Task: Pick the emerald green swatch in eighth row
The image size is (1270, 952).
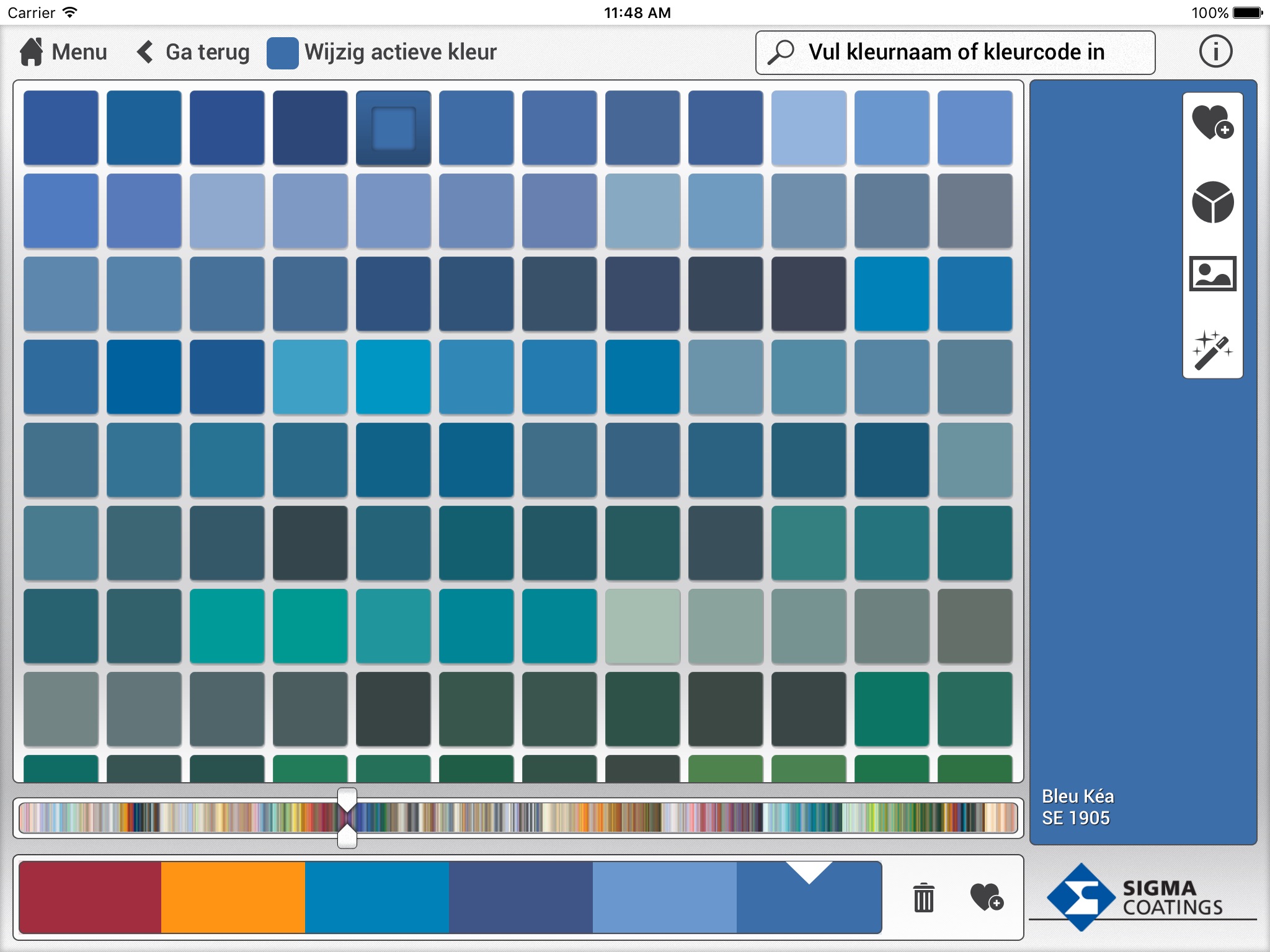Action: coord(892,709)
